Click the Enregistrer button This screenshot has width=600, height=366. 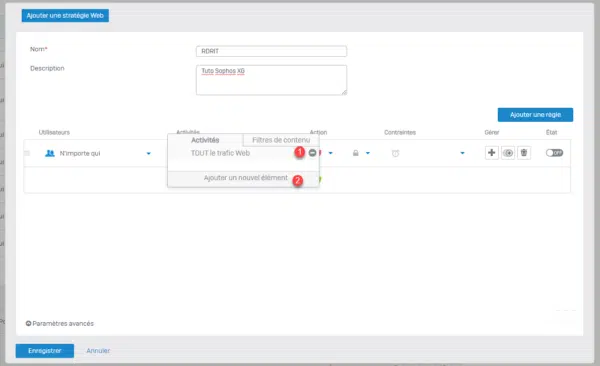pos(45,351)
